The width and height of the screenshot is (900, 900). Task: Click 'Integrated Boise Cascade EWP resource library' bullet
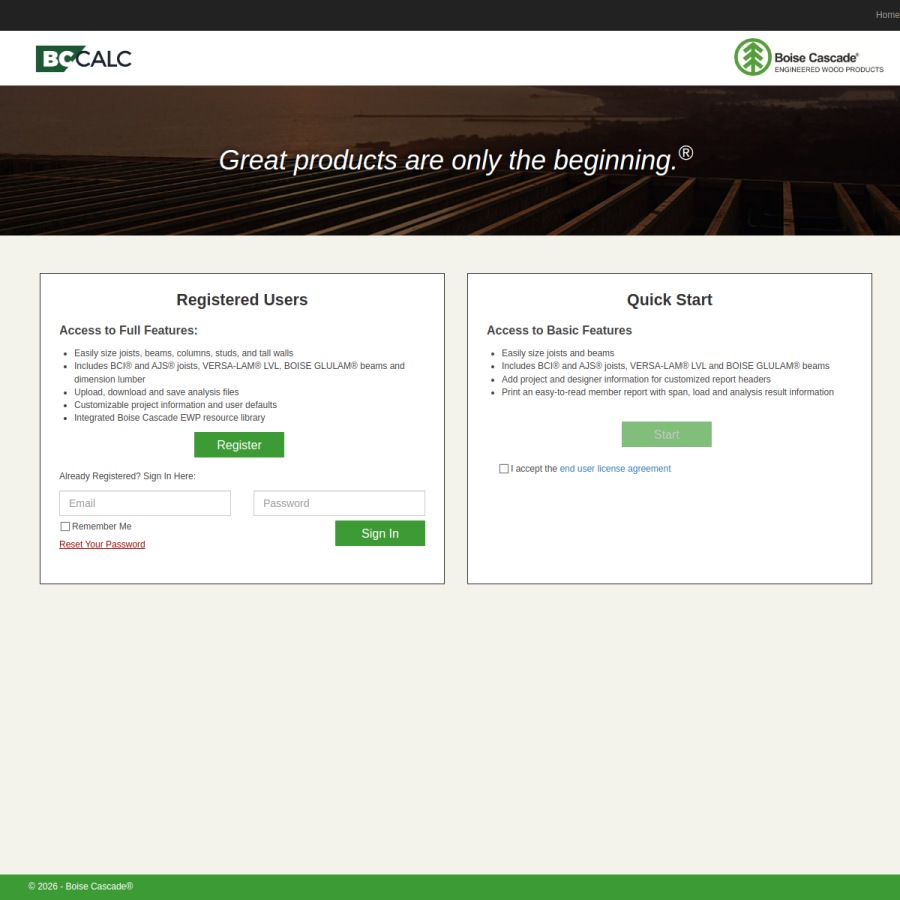click(x=169, y=418)
